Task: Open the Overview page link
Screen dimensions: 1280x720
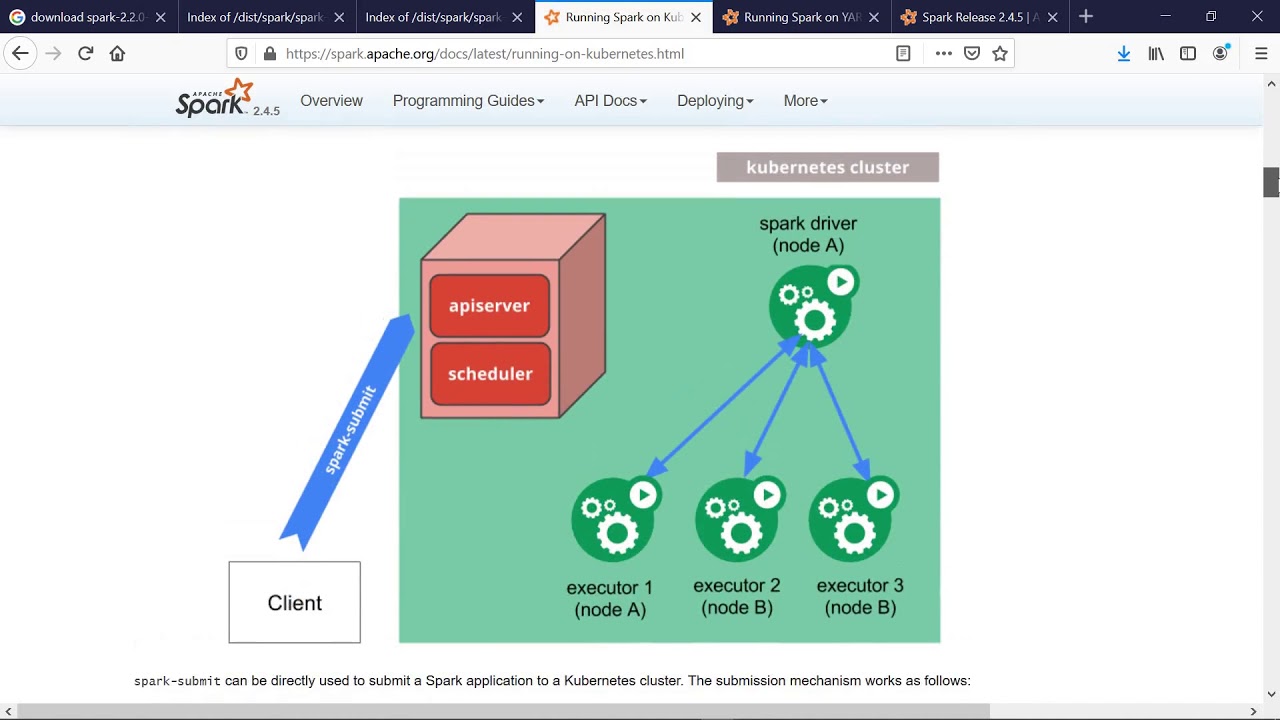Action: (331, 101)
